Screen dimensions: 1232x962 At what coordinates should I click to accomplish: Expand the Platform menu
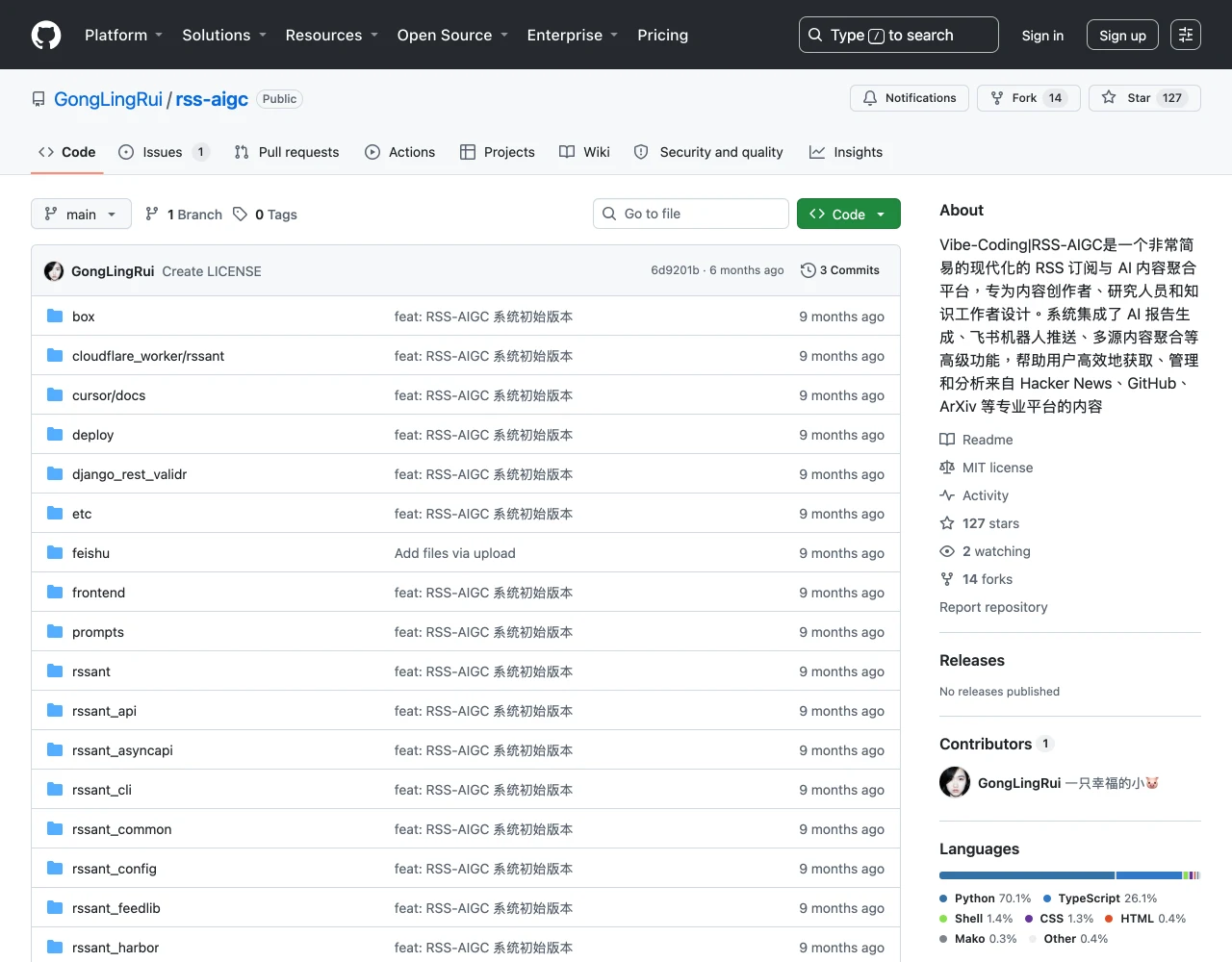tap(123, 35)
